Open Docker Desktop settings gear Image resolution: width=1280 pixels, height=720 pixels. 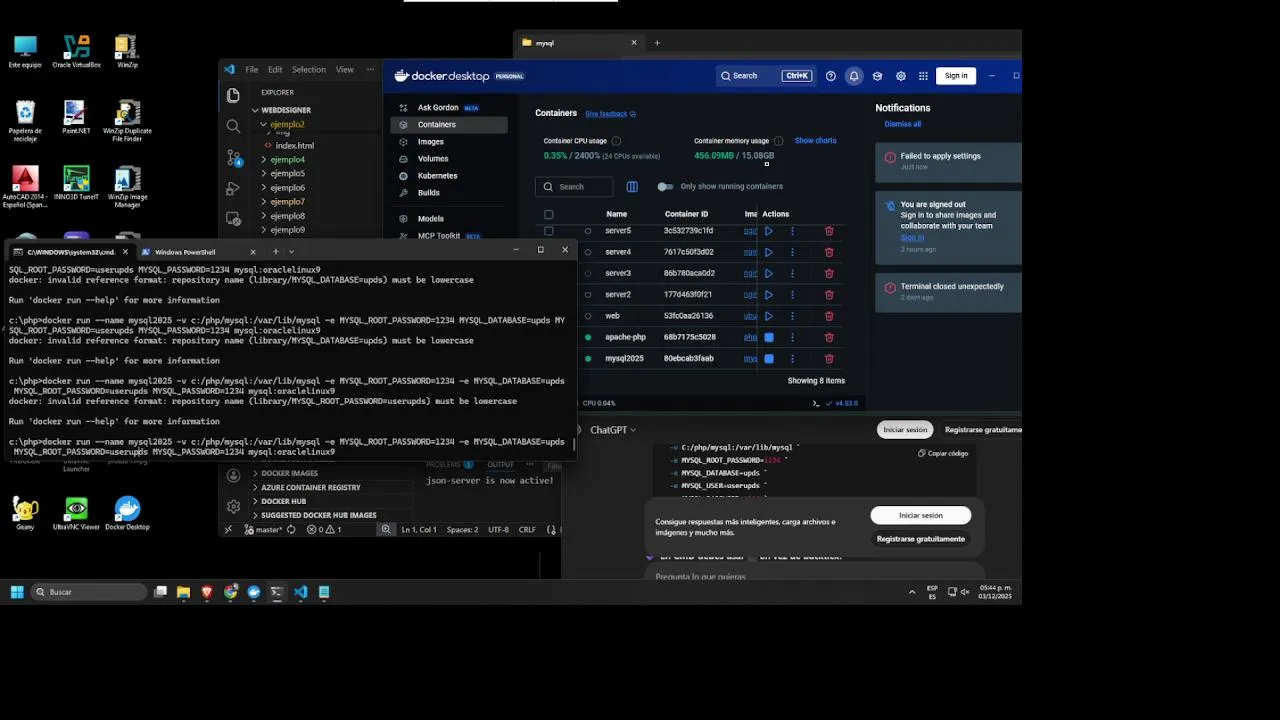click(x=901, y=76)
